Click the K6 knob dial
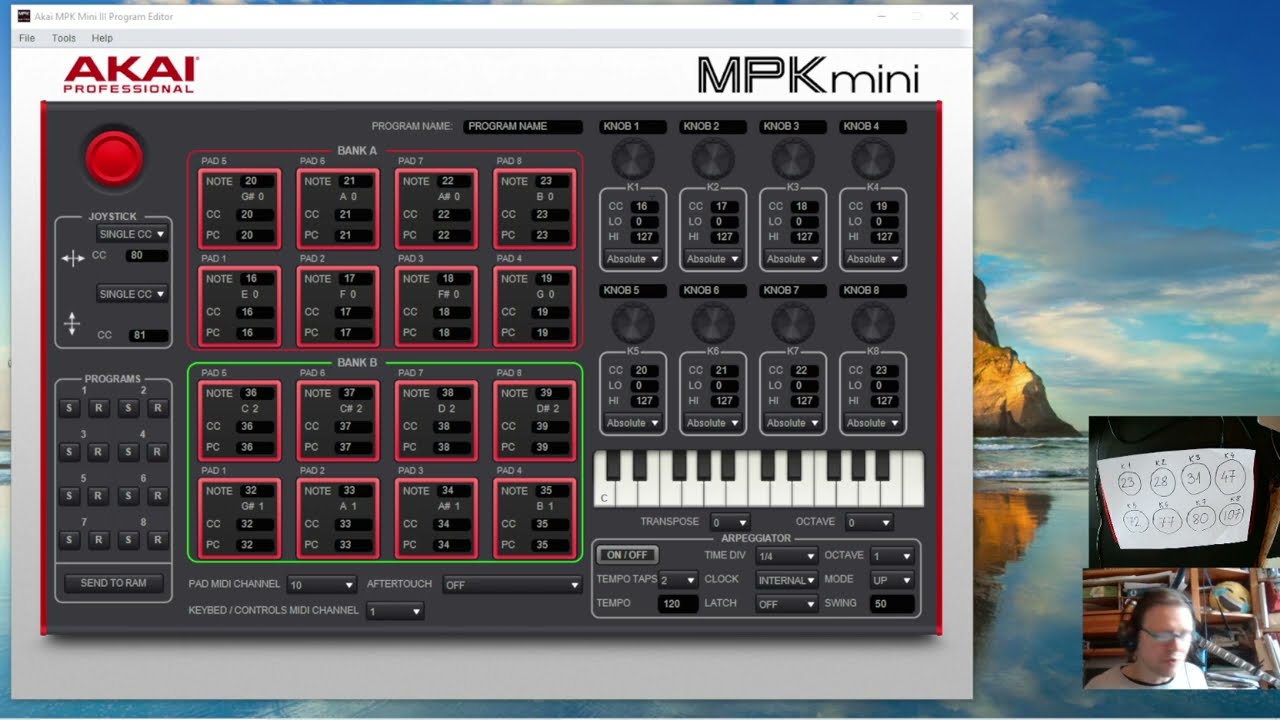This screenshot has width=1280, height=720. [712, 322]
